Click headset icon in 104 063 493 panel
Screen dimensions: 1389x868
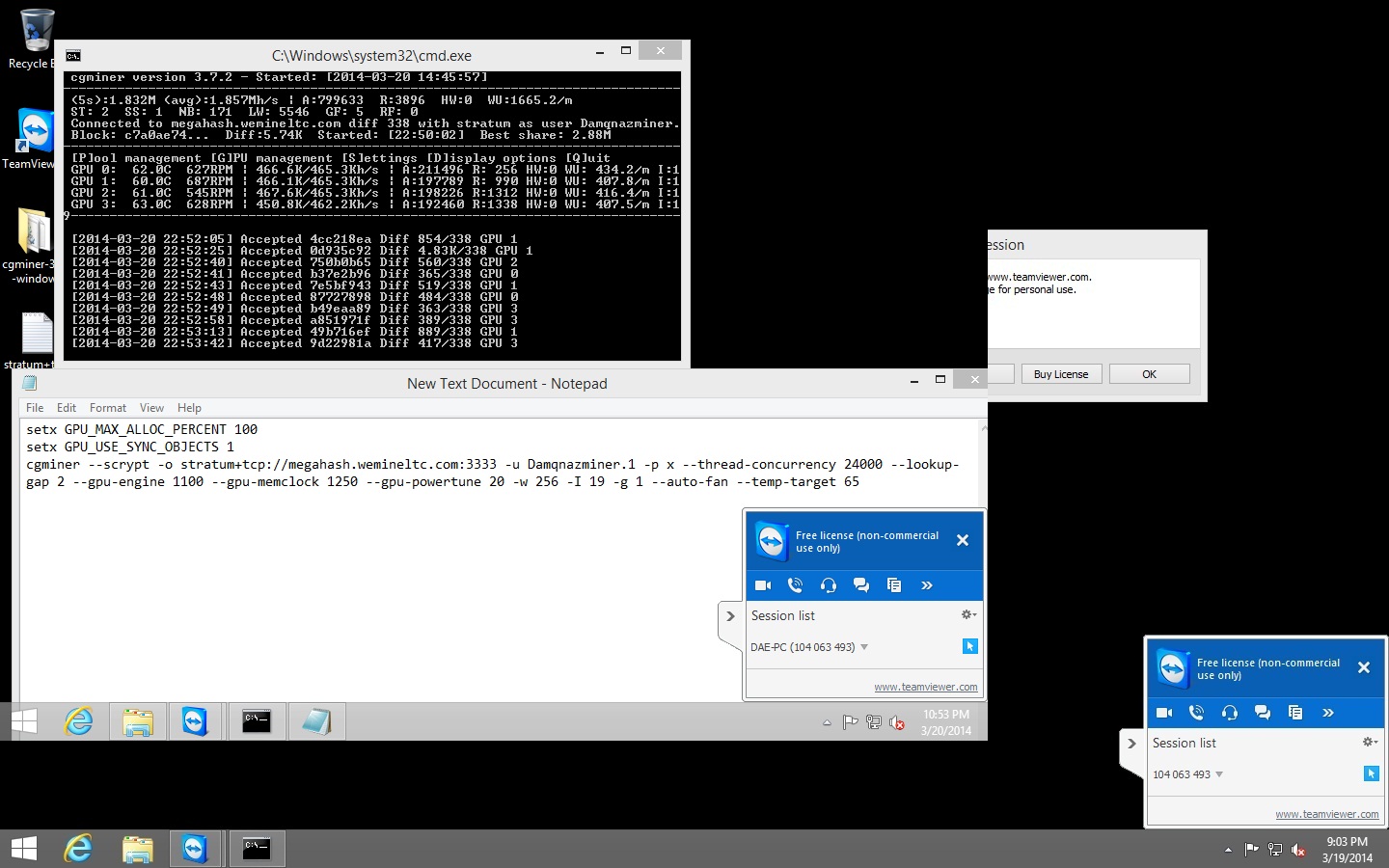pos(1229,713)
